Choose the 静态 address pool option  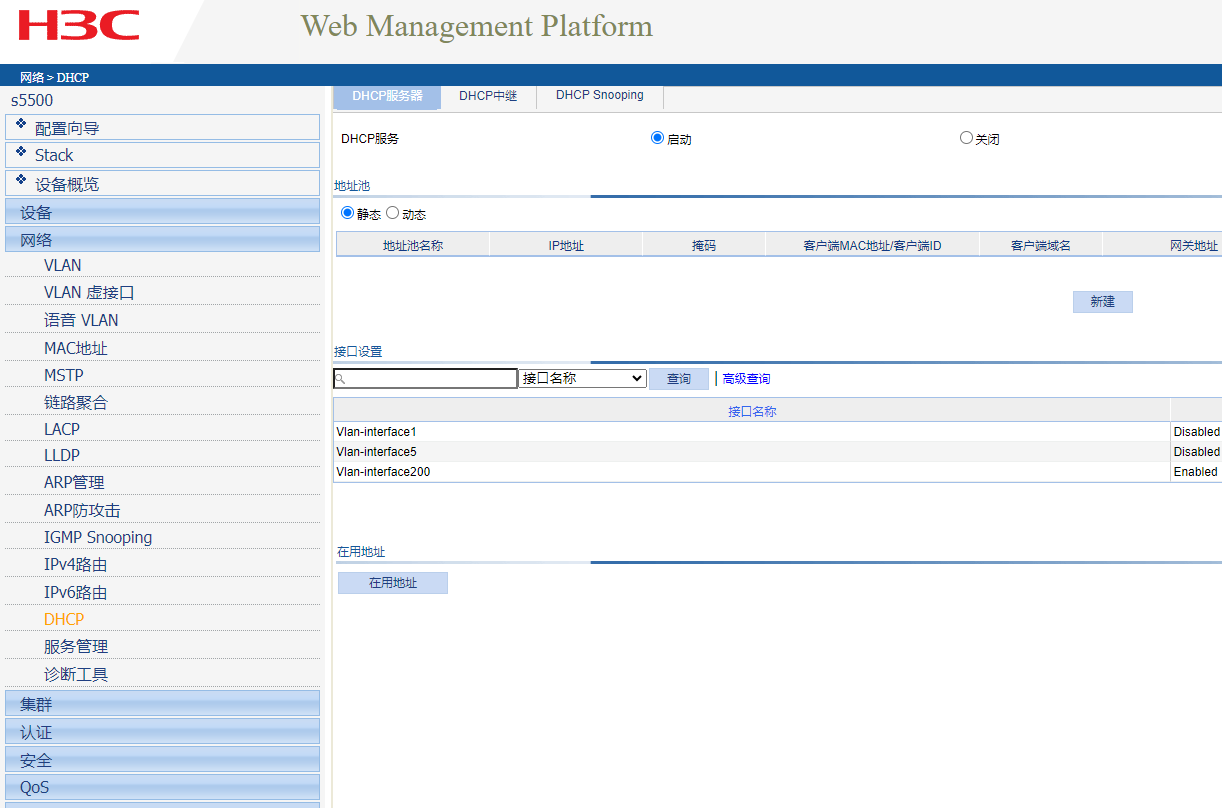pos(348,213)
